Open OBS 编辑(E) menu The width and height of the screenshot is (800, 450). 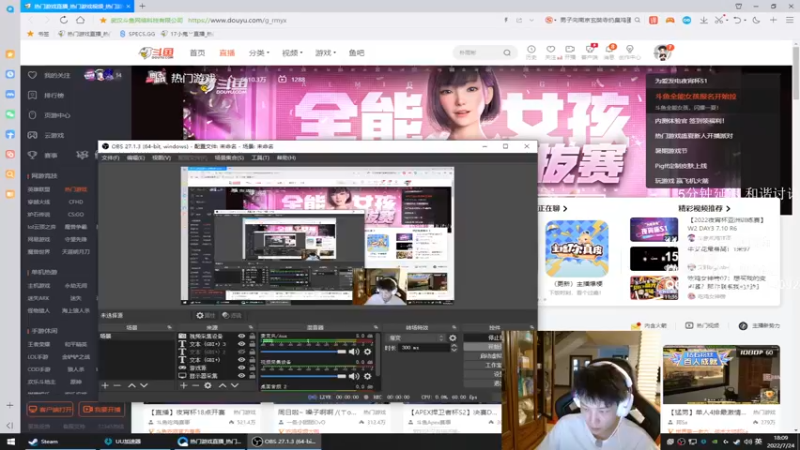pyautogui.click(x=136, y=158)
